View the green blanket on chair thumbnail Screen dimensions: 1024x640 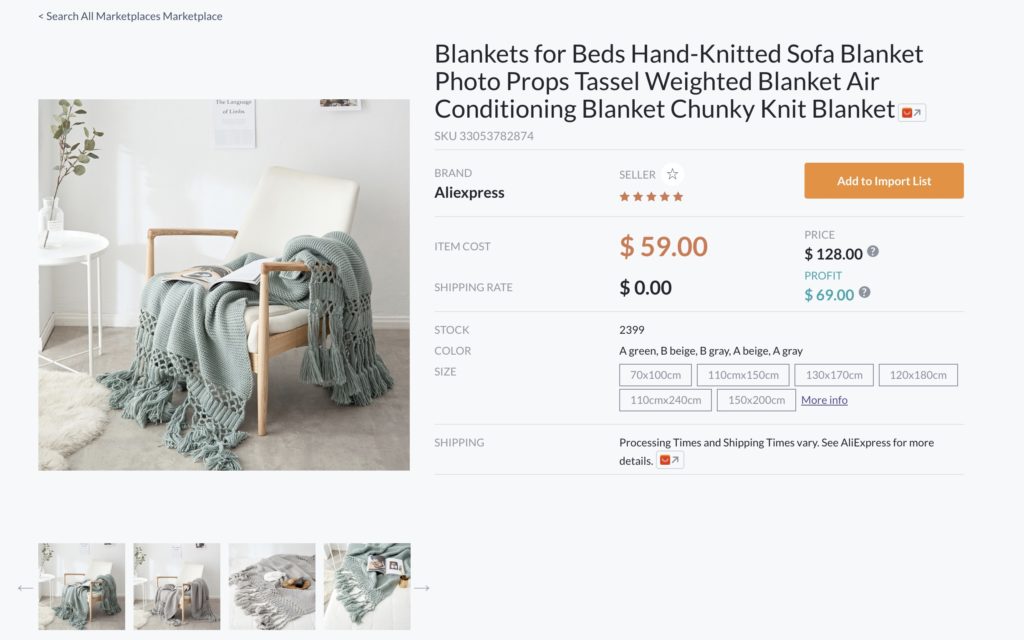point(82,586)
